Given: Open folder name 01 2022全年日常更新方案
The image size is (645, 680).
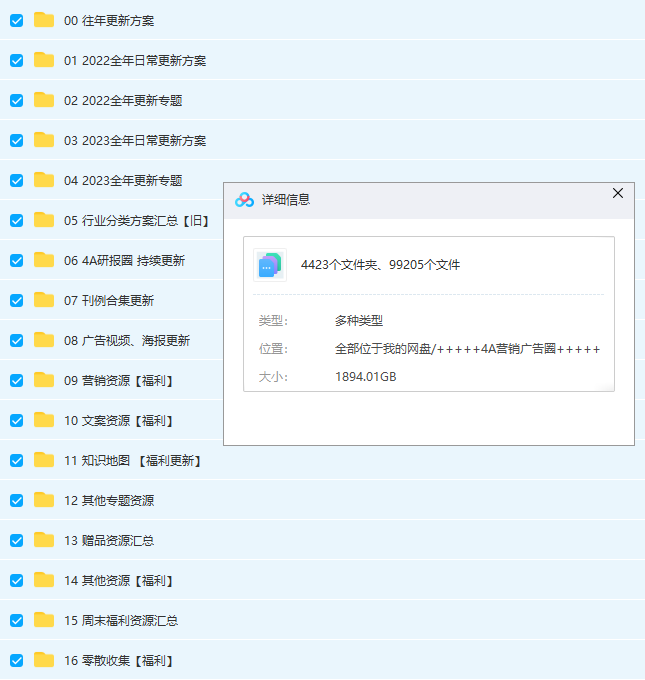Looking at the screenshot, I should [135, 61].
